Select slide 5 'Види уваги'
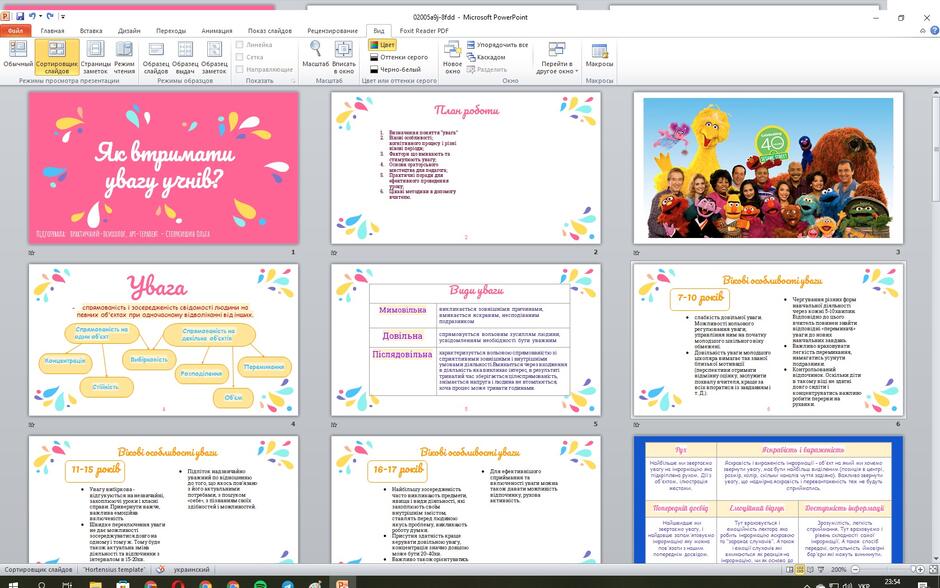The height and width of the screenshot is (588, 940). tap(466, 340)
